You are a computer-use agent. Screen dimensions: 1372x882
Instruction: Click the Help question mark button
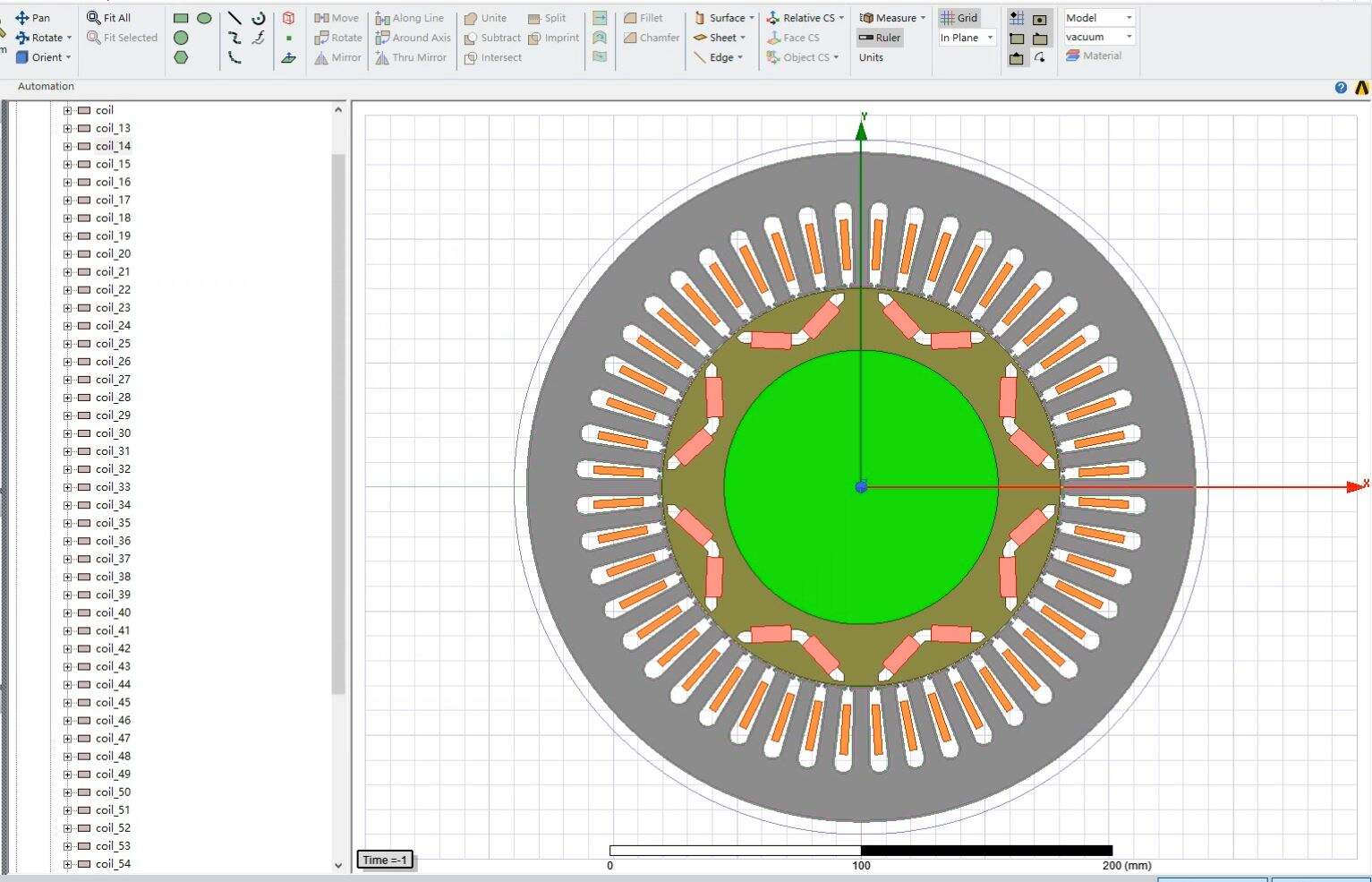click(x=1340, y=87)
